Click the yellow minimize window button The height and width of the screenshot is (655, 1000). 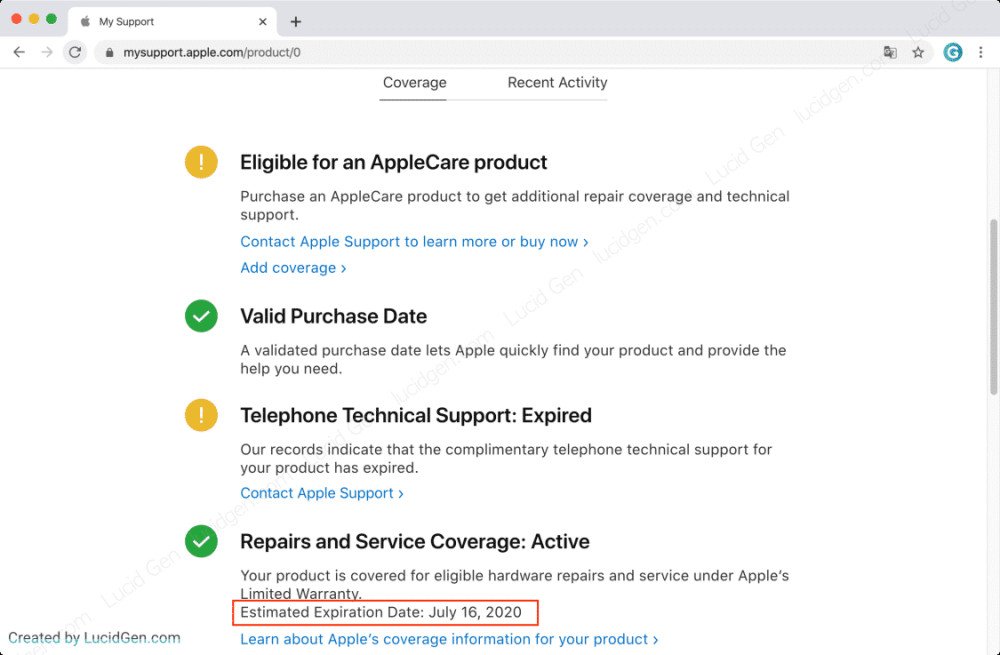pos(34,19)
